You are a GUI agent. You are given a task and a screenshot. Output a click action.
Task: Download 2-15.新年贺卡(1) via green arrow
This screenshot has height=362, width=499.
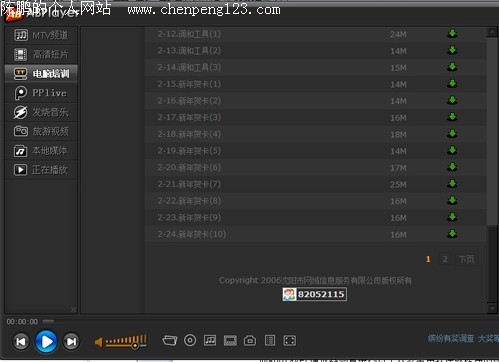[x=452, y=84]
